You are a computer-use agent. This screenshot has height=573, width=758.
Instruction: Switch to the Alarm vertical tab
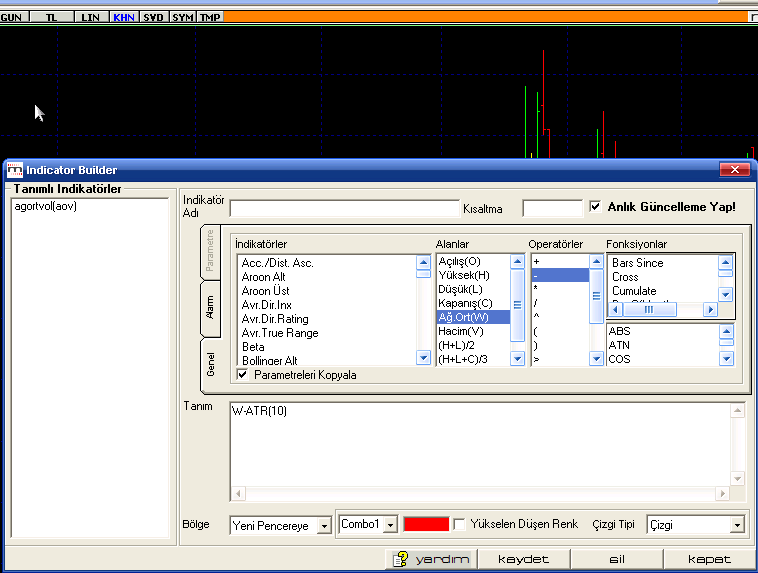pyautogui.click(x=210, y=308)
